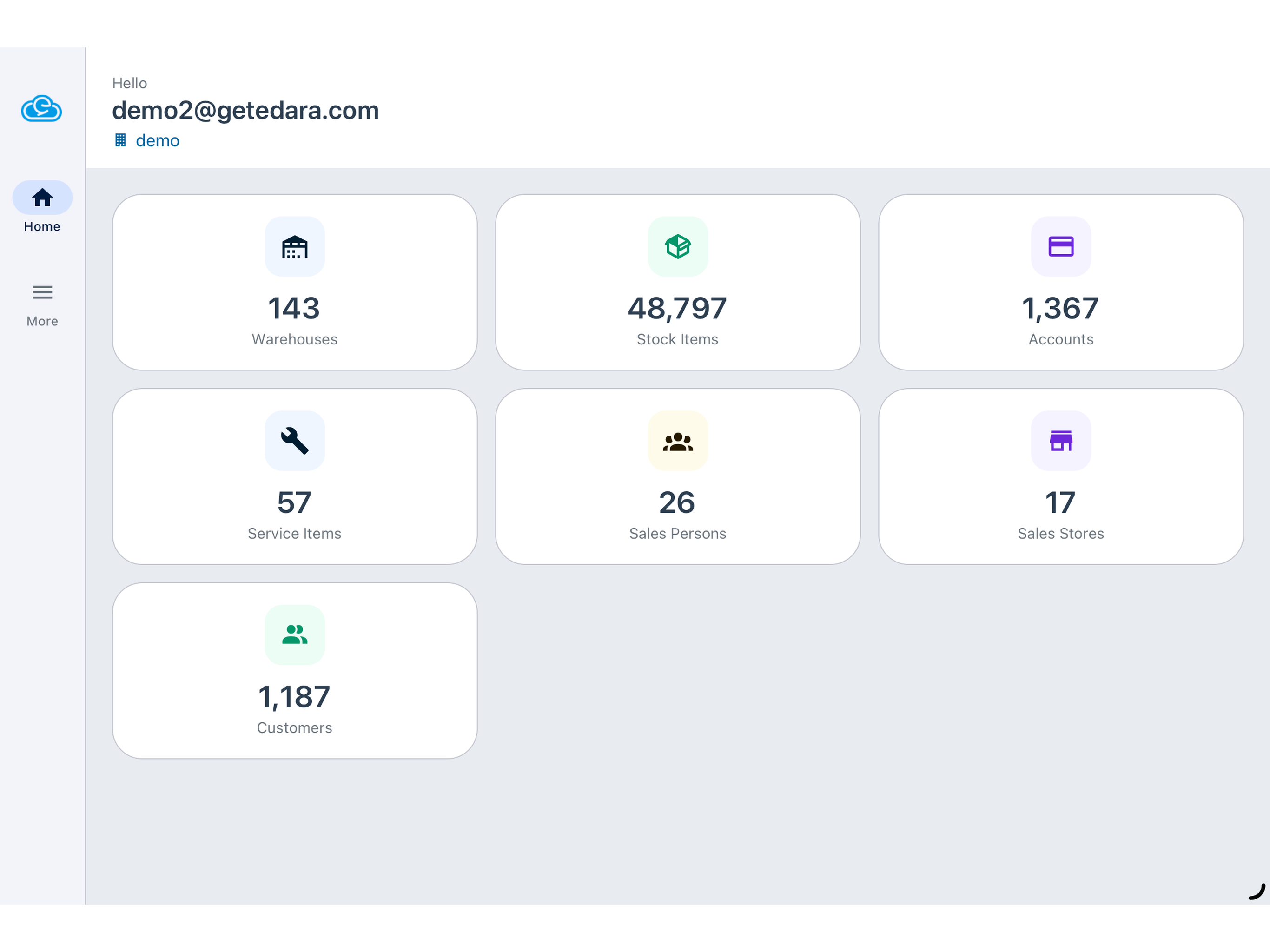Select the Home house icon
Viewport: 1270px width, 952px height.
42,198
